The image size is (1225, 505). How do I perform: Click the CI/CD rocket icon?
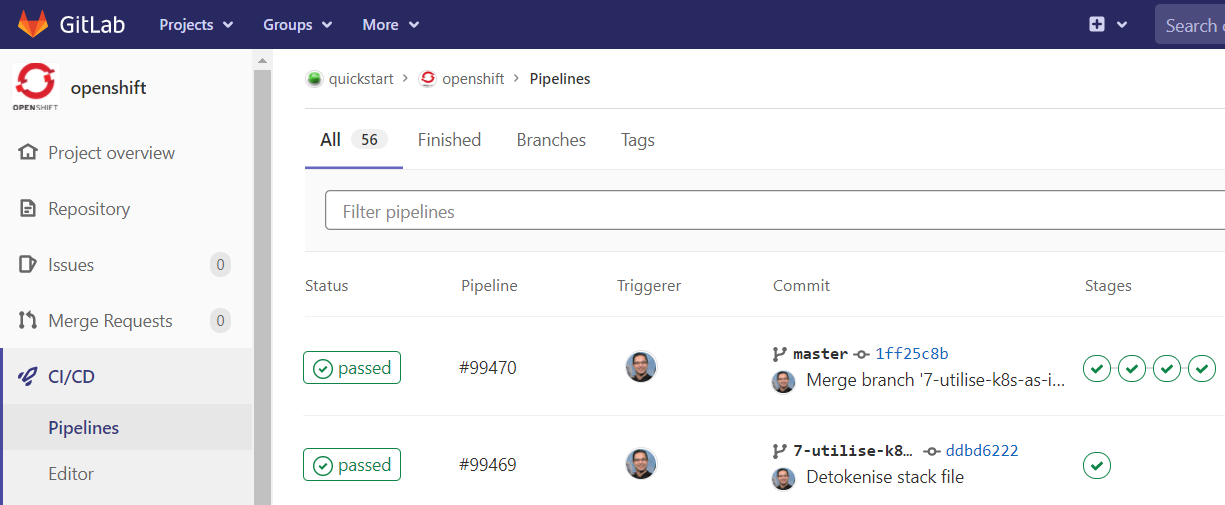pos(28,377)
